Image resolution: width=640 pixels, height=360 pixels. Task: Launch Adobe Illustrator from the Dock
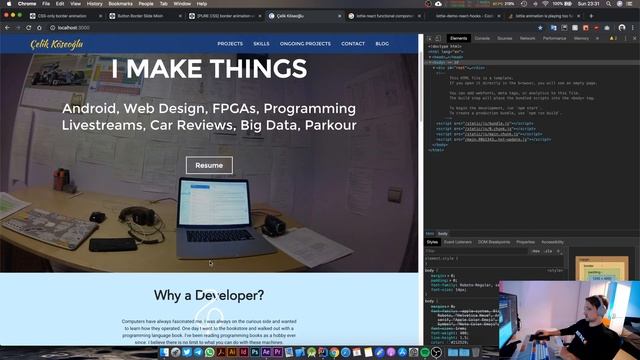pyautogui.click(x=232, y=352)
